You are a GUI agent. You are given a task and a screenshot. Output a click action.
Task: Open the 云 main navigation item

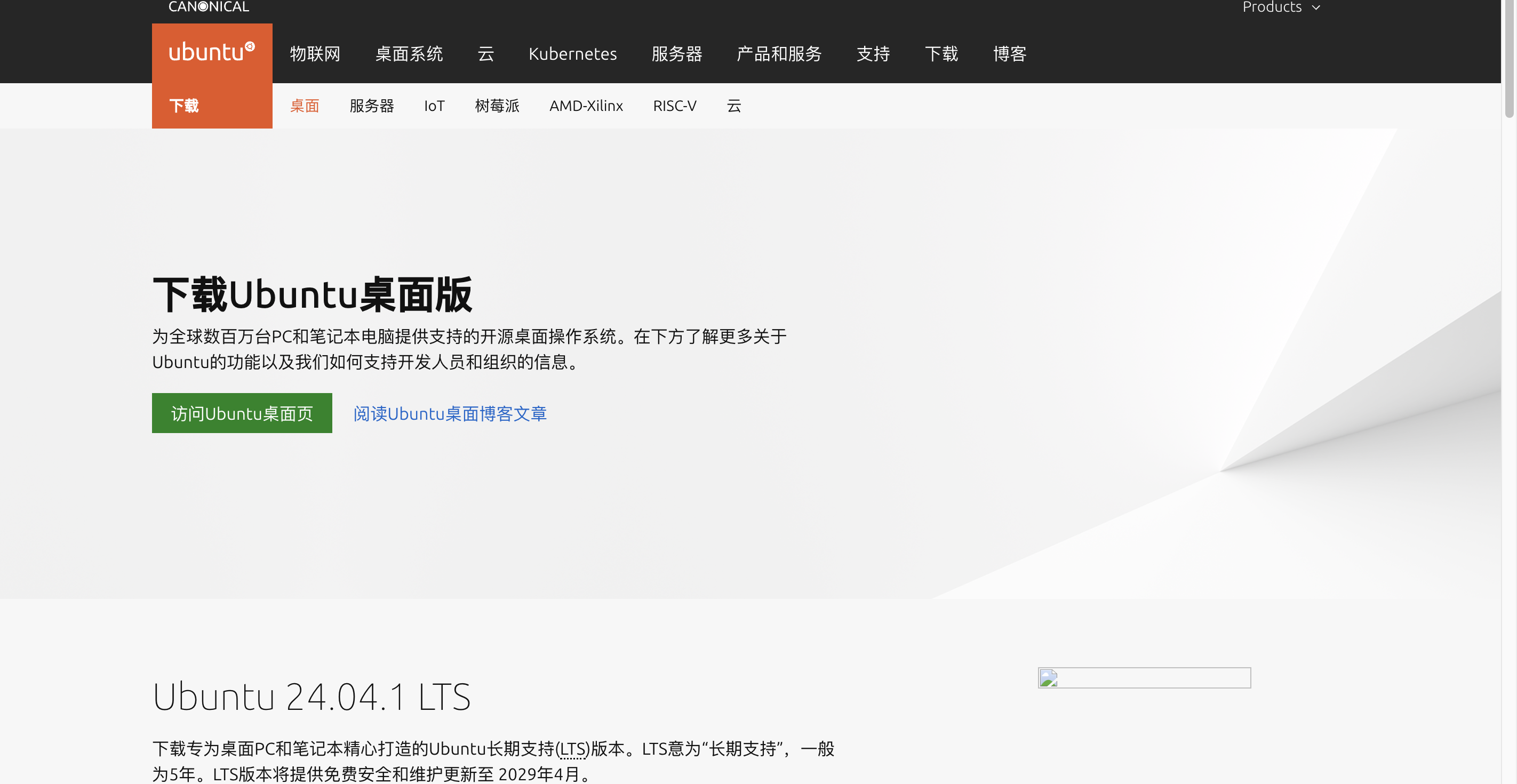click(486, 54)
